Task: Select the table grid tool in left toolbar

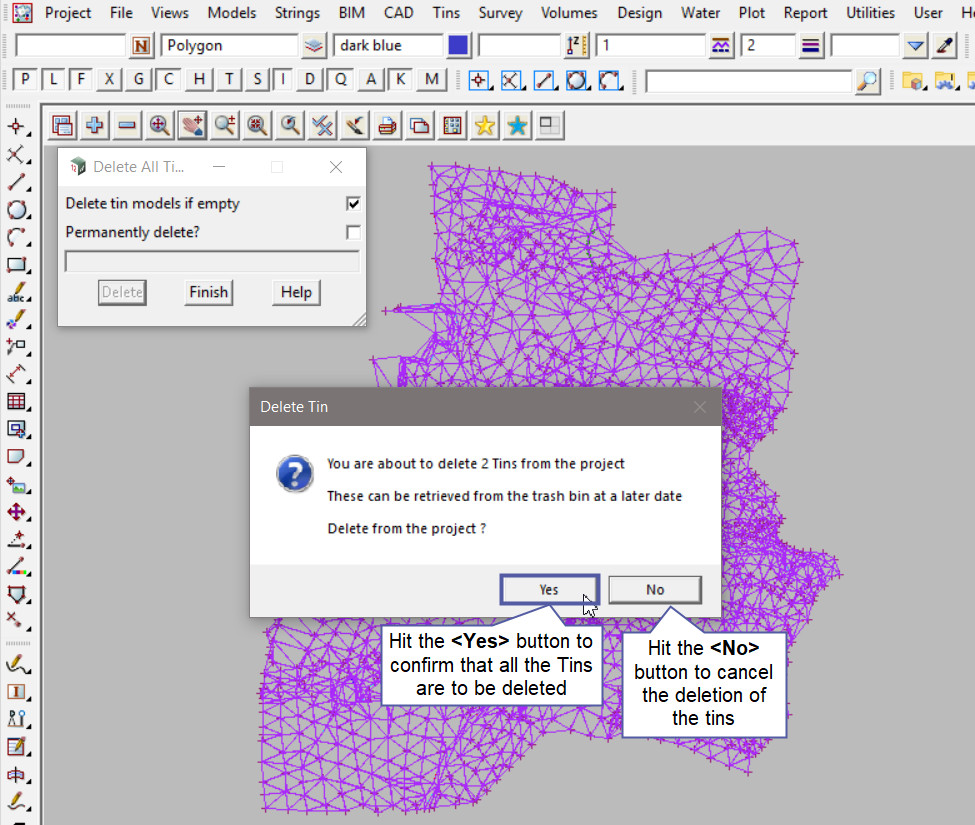Action: [17, 402]
